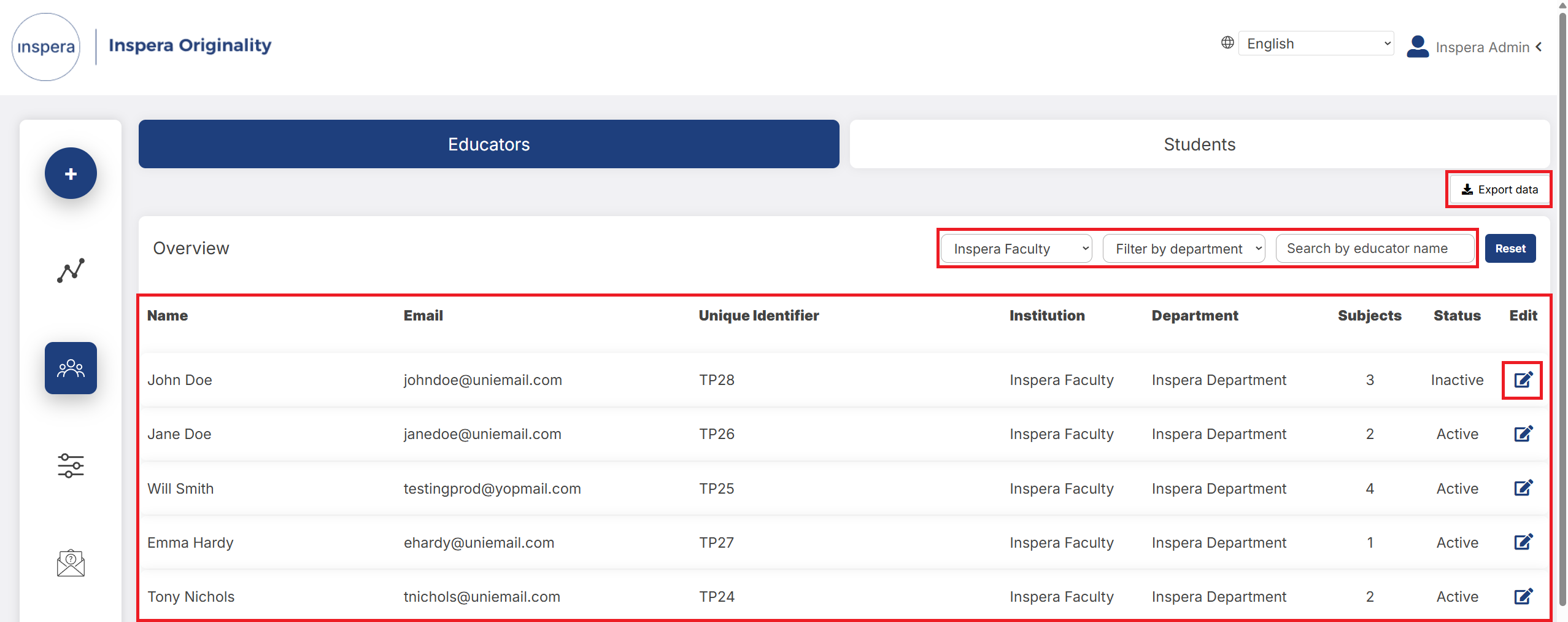Image resolution: width=1568 pixels, height=622 pixels.
Task: Click Tony Nichols's Inspera Faculty cell
Action: (x=1062, y=597)
